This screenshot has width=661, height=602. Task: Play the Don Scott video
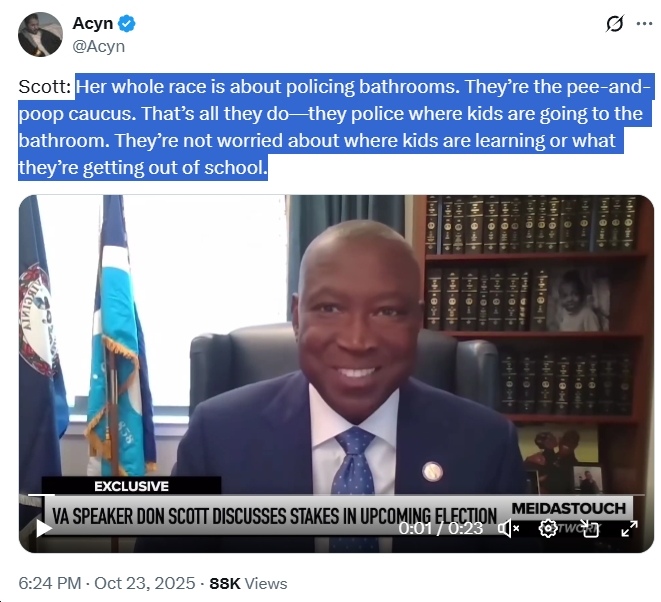(x=43, y=528)
